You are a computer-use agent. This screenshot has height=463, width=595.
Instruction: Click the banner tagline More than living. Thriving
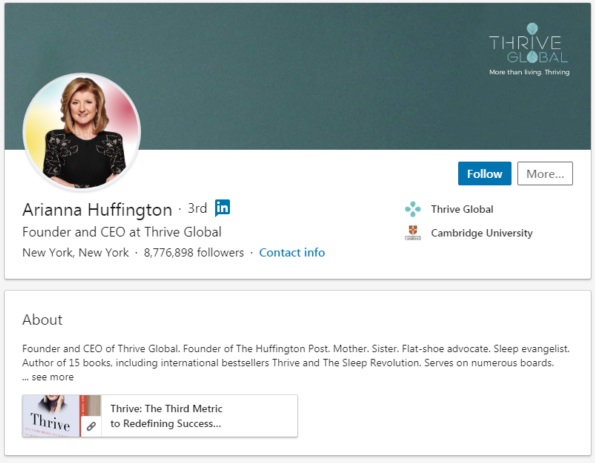pyautogui.click(x=529, y=72)
